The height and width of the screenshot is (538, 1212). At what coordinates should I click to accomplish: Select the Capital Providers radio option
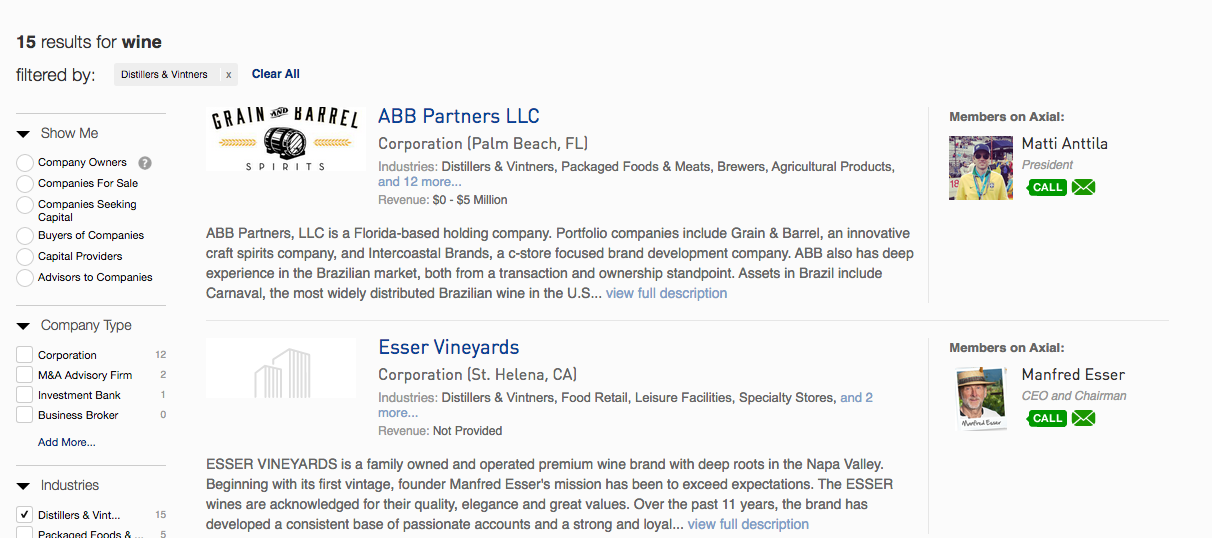click(25, 257)
